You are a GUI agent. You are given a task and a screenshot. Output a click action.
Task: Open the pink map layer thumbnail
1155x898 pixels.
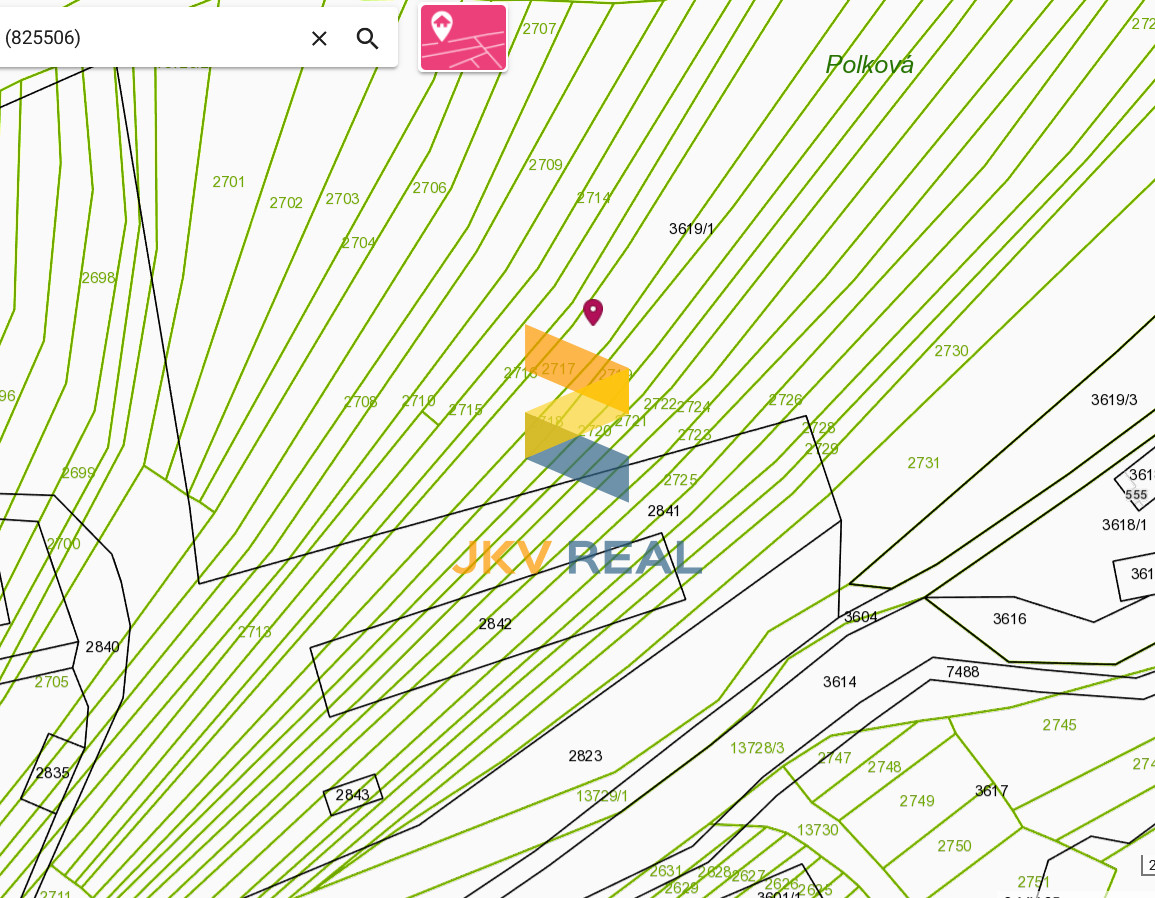[463, 38]
